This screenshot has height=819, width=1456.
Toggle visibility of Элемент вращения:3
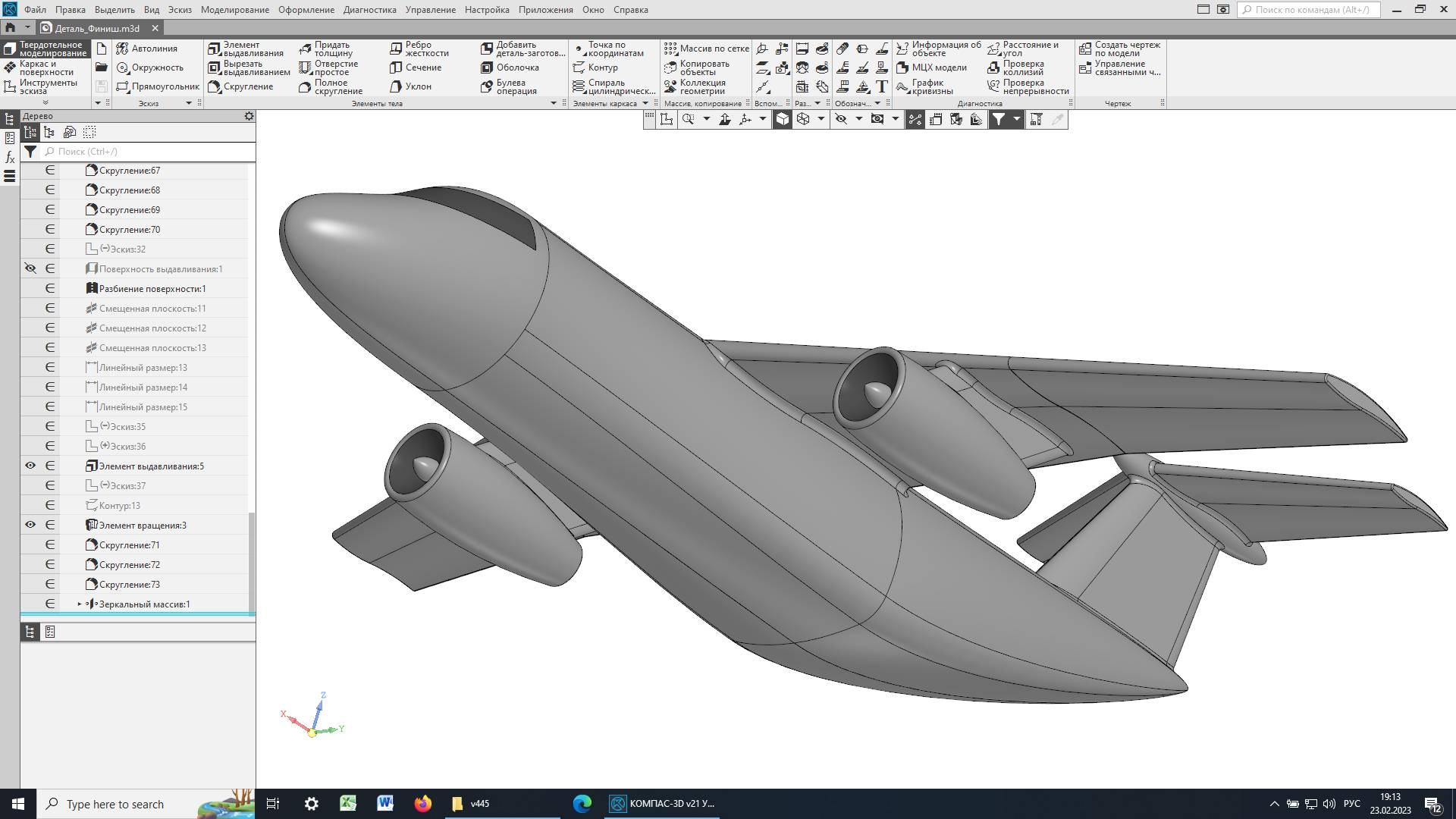click(30, 525)
